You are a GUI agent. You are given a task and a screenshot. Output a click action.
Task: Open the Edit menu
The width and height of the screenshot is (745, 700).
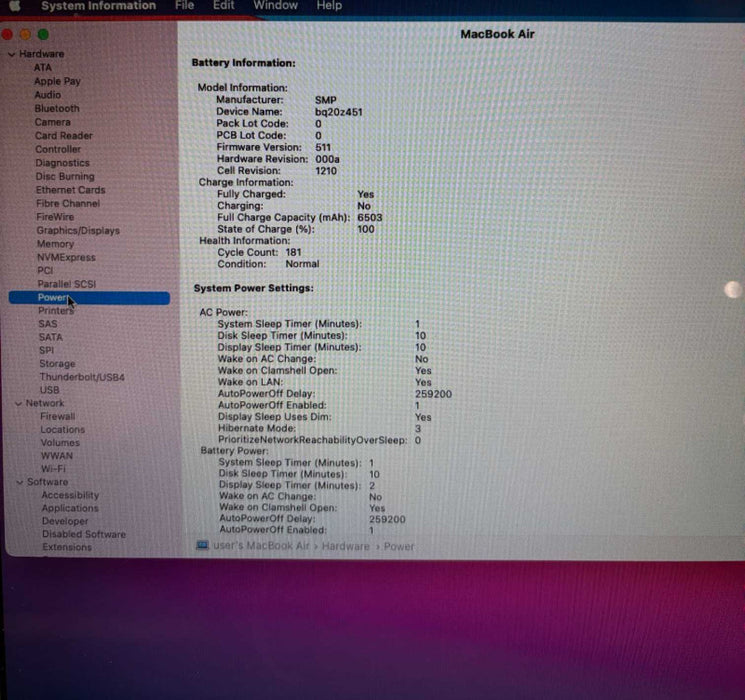[x=223, y=5]
